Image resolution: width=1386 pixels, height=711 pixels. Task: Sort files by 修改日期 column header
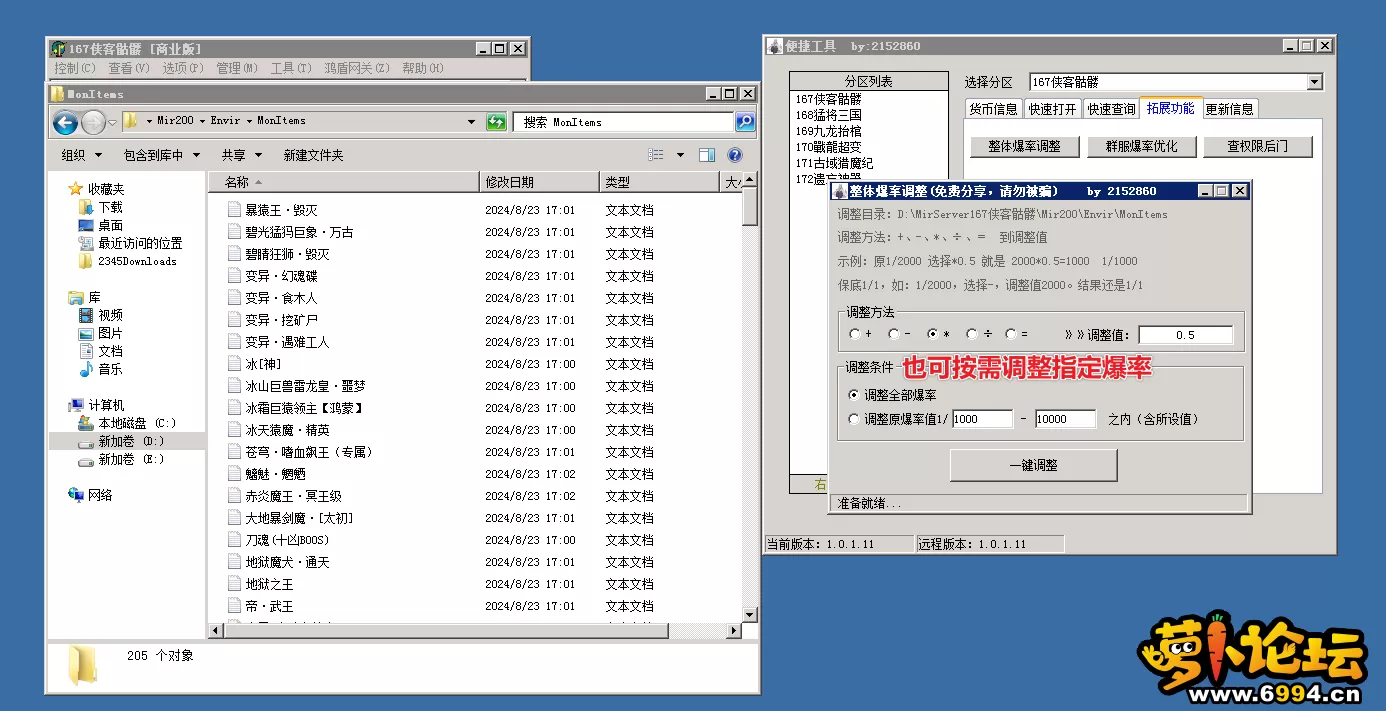click(x=539, y=182)
